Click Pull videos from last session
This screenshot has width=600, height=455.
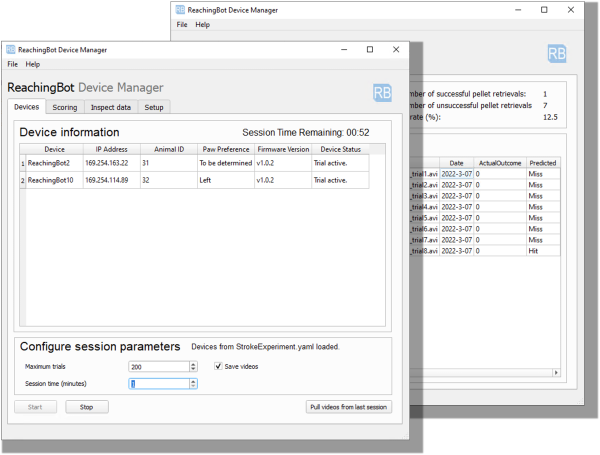tap(348, 407)
